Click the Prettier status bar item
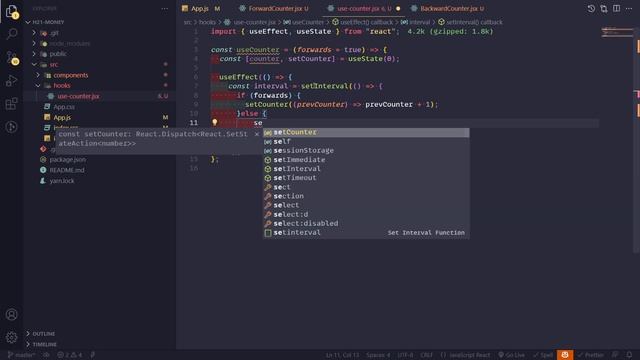Viewport: 640px width, 360px height. (x=591, y=355)
